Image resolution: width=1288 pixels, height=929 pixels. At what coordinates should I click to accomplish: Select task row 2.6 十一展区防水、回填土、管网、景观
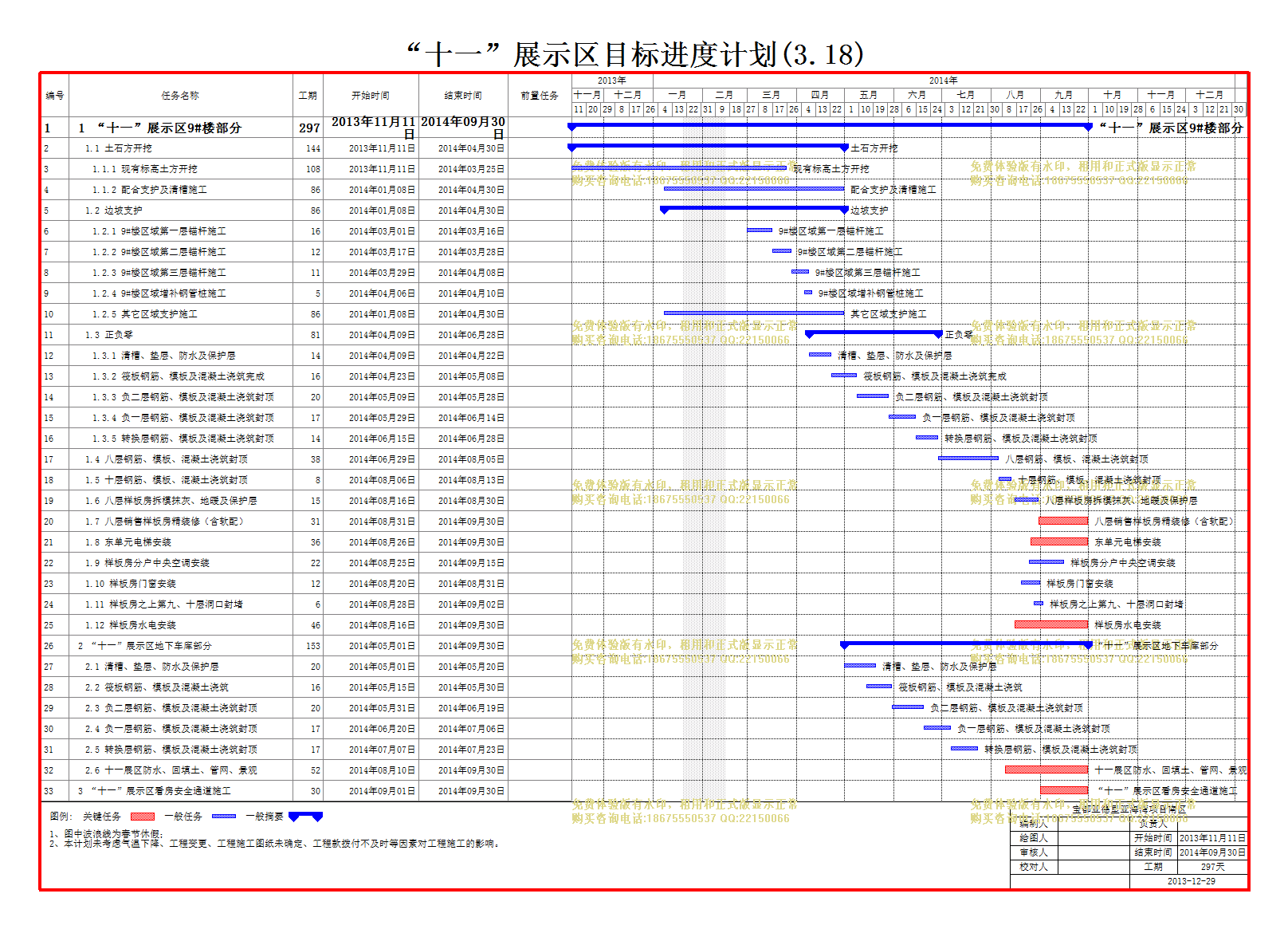click(306, 770)
